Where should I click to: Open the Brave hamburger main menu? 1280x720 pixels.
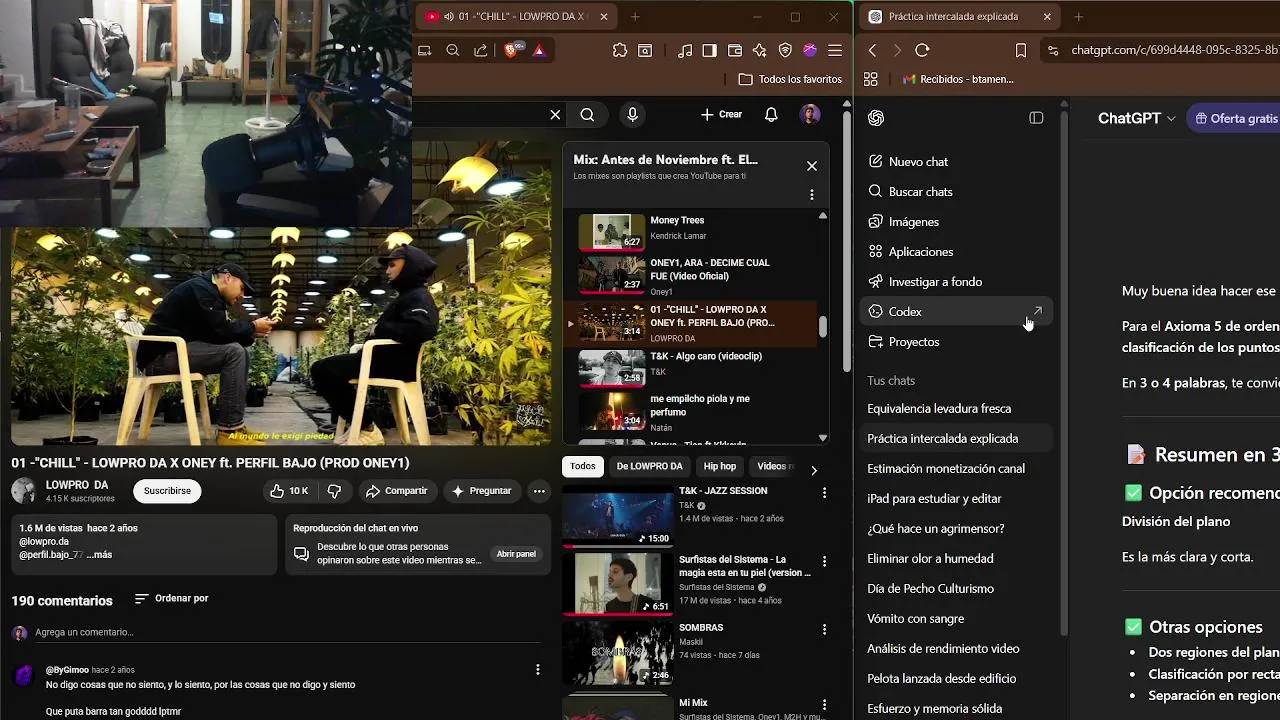[x=835, y=50]
